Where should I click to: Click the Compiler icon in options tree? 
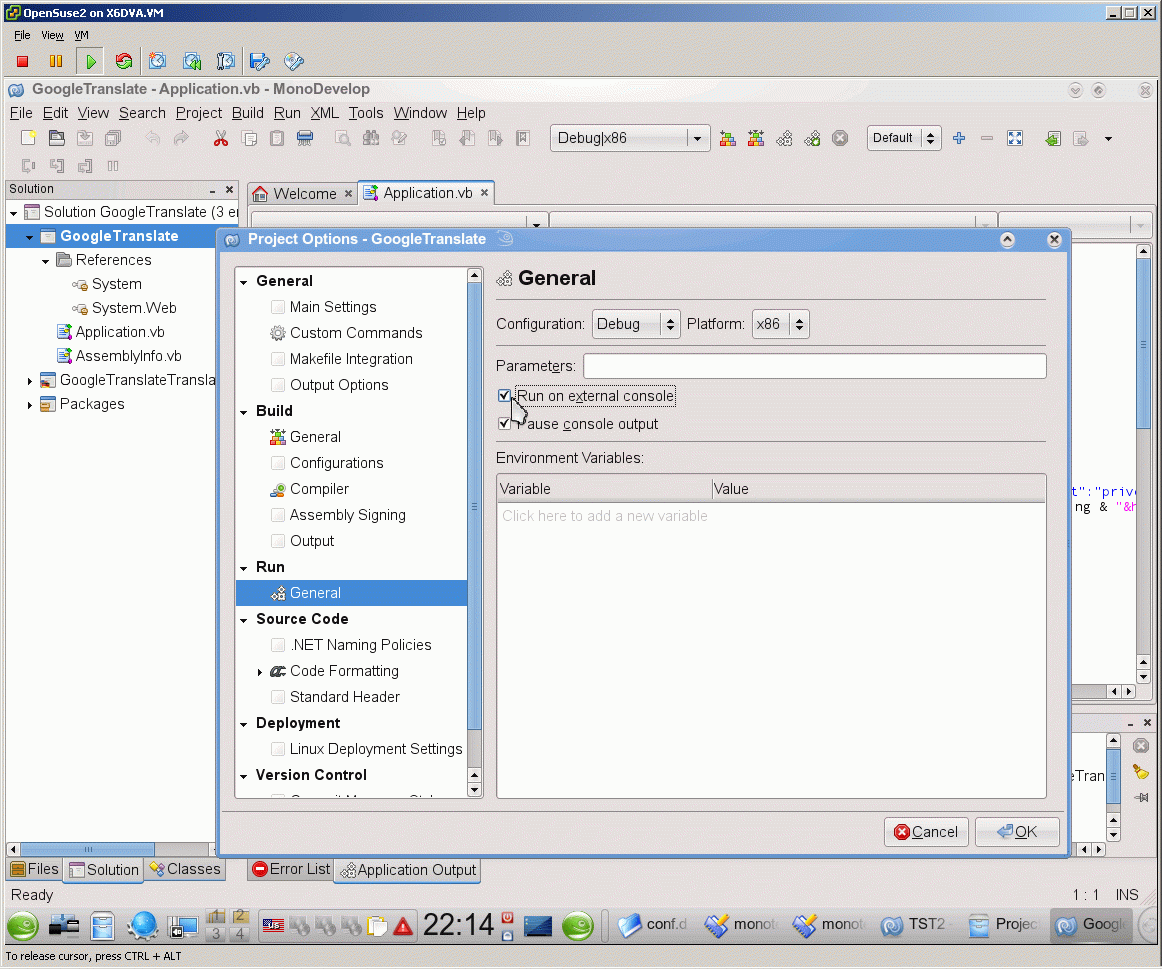tap(277, 489)
